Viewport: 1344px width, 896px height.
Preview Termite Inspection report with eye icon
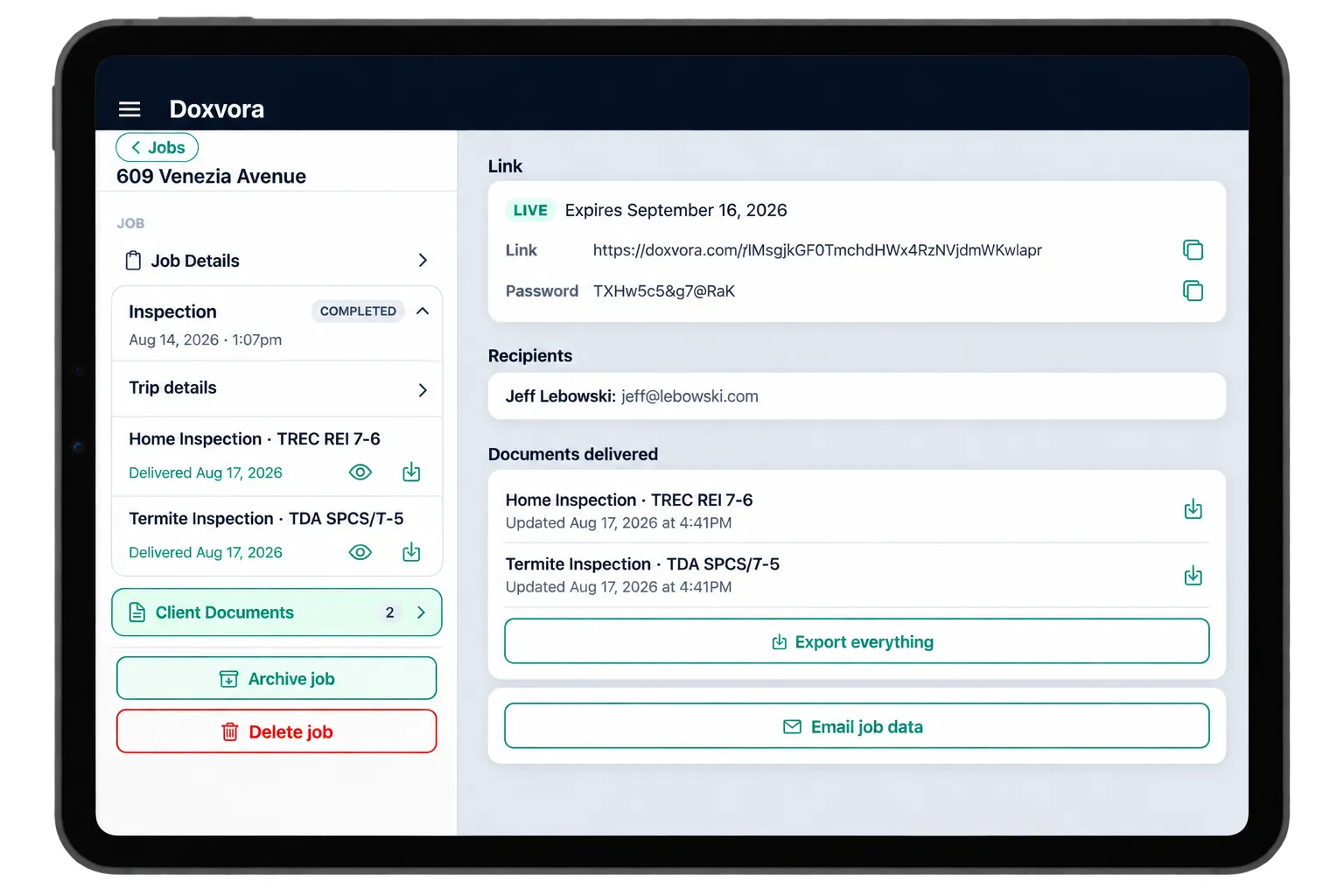[360, 552]
